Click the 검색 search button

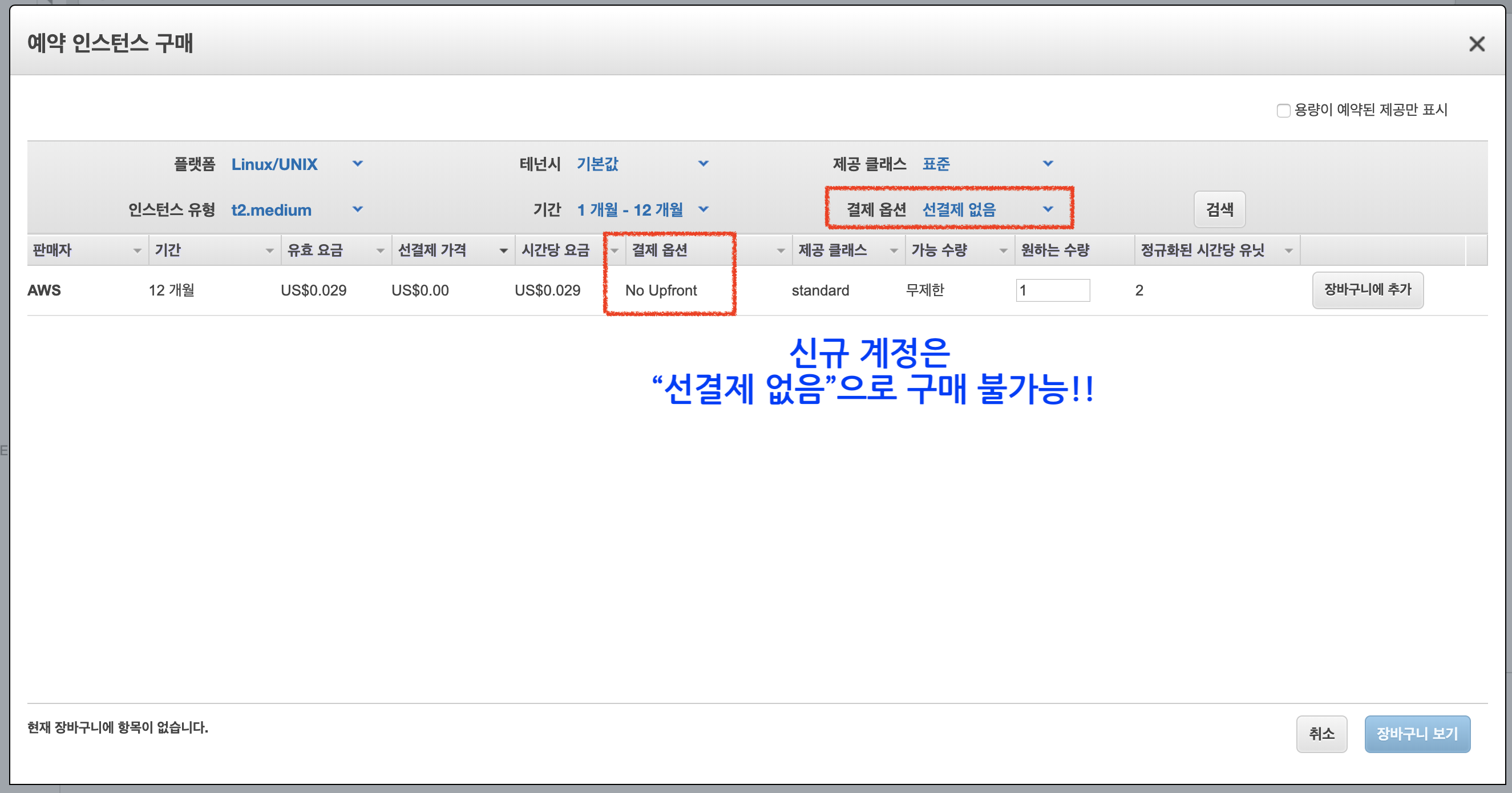[1219, 209]
